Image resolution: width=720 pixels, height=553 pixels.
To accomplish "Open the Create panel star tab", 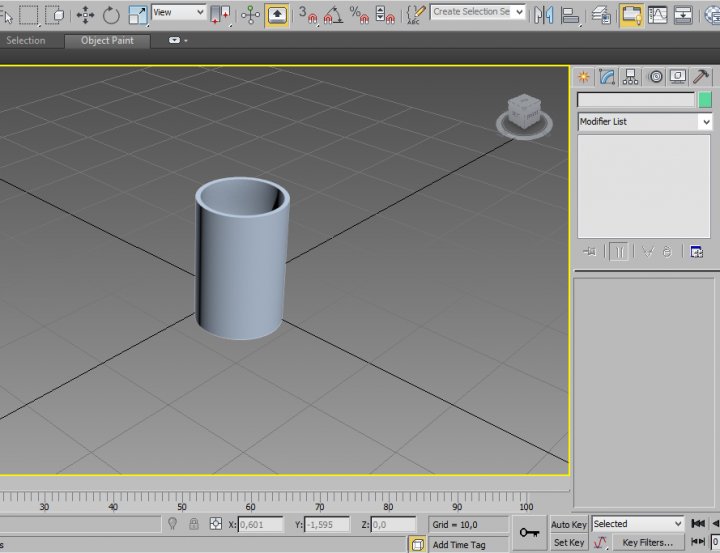I will pyautogui.click(x=585, y=77).
